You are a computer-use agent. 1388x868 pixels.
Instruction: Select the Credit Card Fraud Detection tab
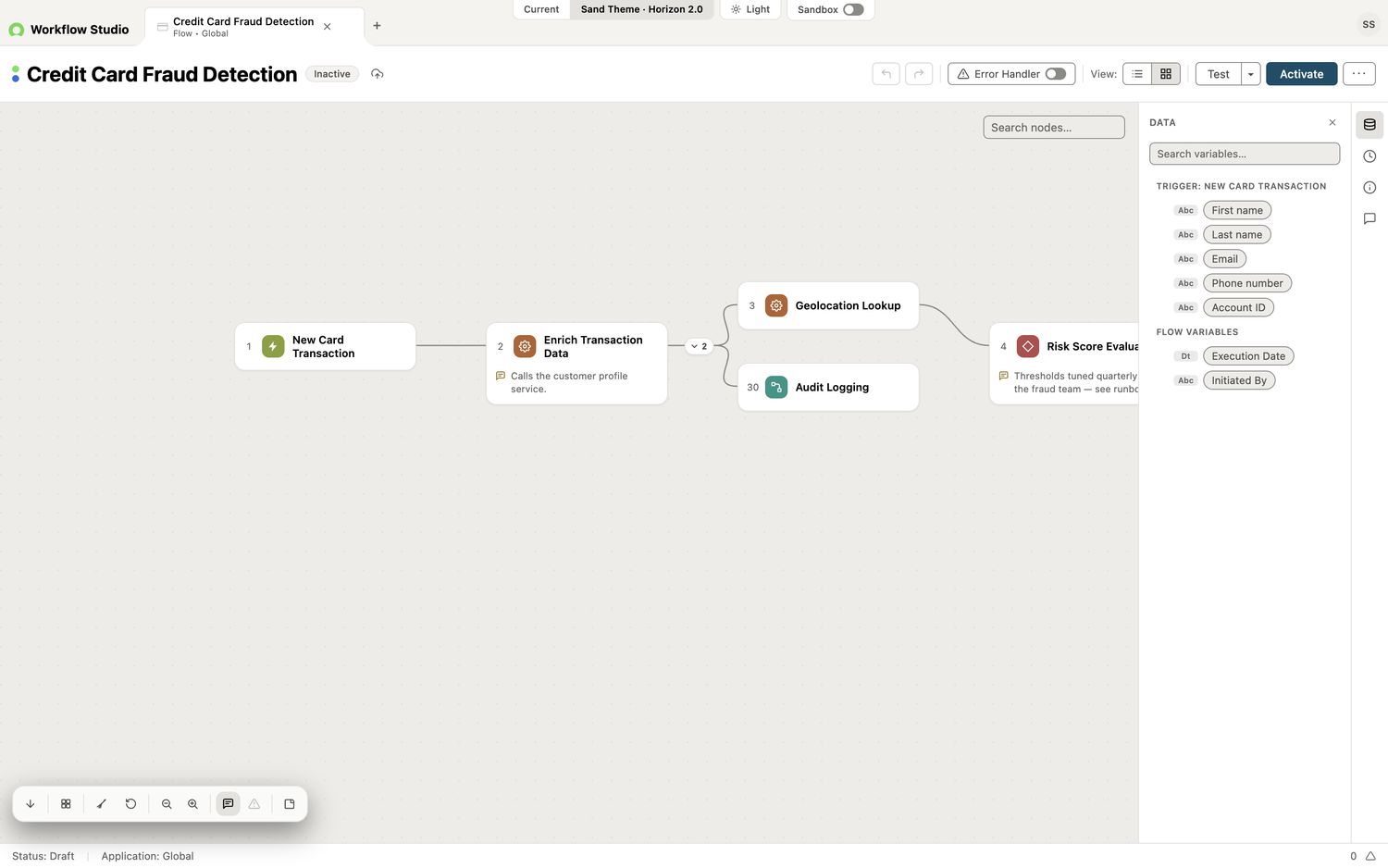[x=244, y=26]
